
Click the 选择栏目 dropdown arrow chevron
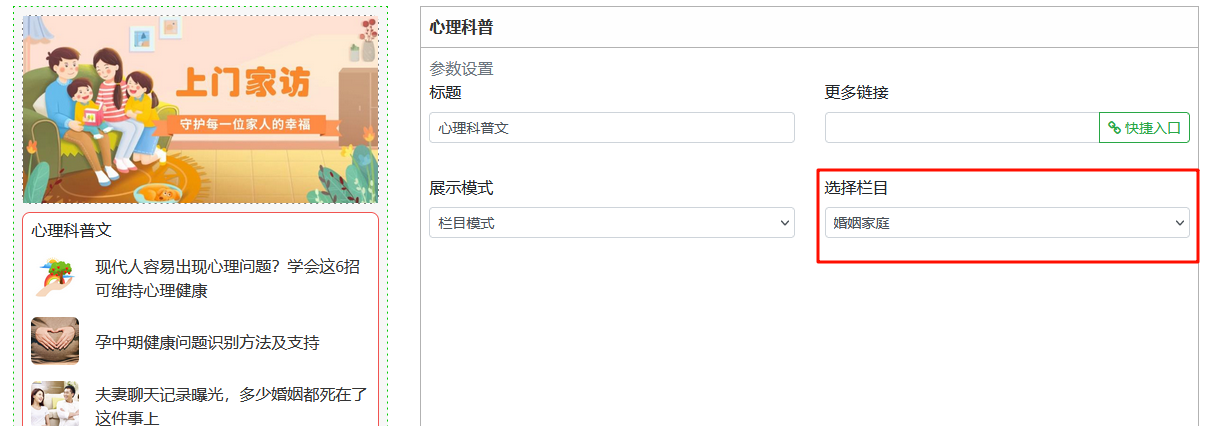click(x=1179, y=223)
